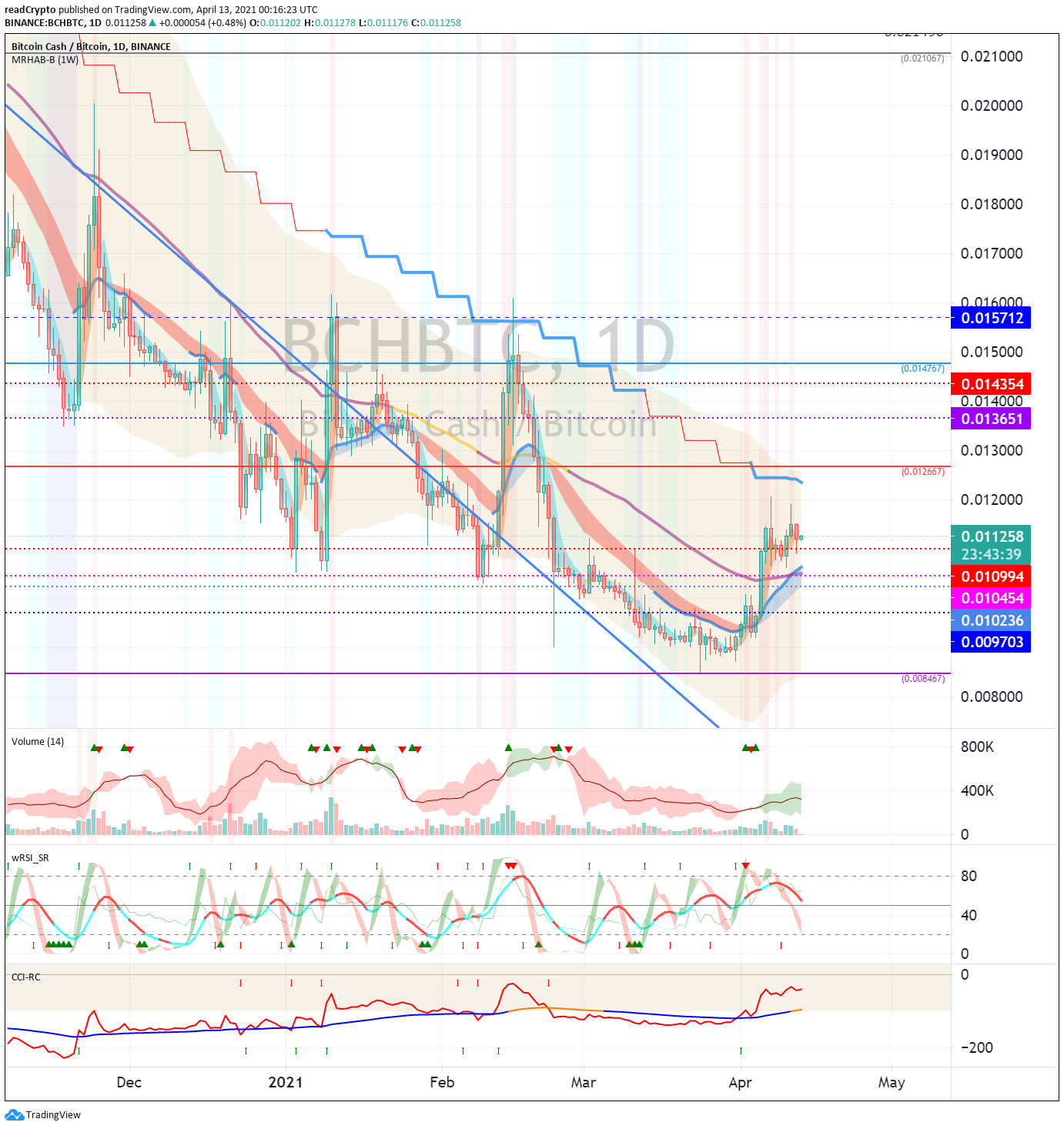Select the Volume (14) indicator label
1064x1129 pixels.
point(38,742)
